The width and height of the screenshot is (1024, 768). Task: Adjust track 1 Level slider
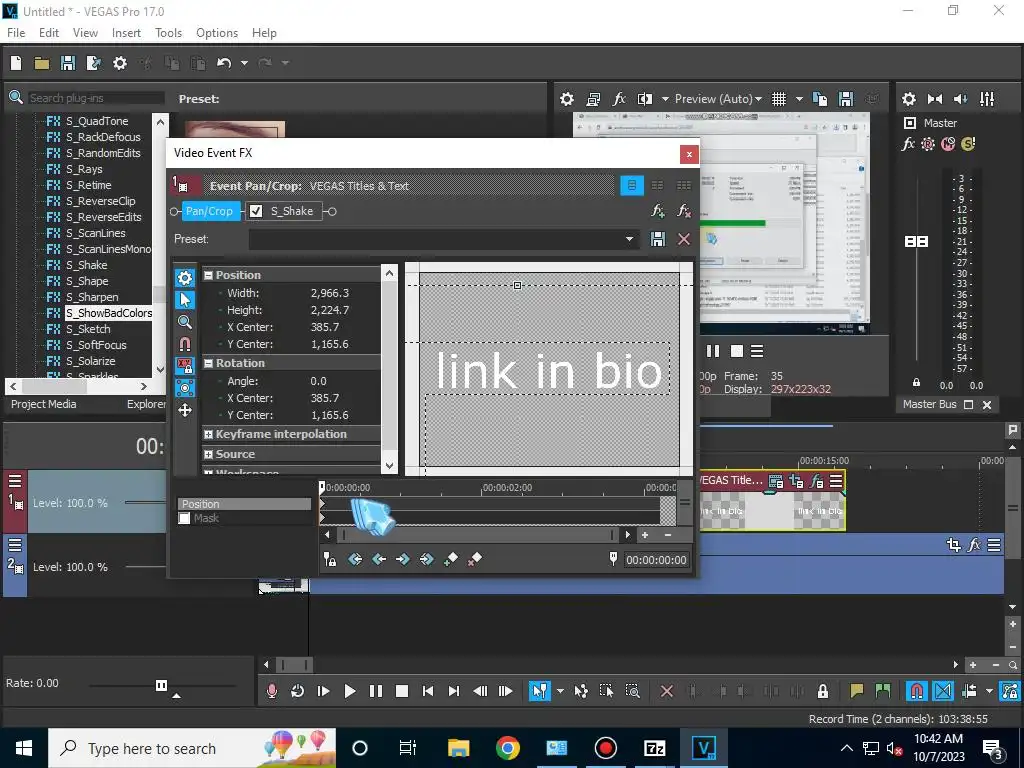(x=145, y=503)
